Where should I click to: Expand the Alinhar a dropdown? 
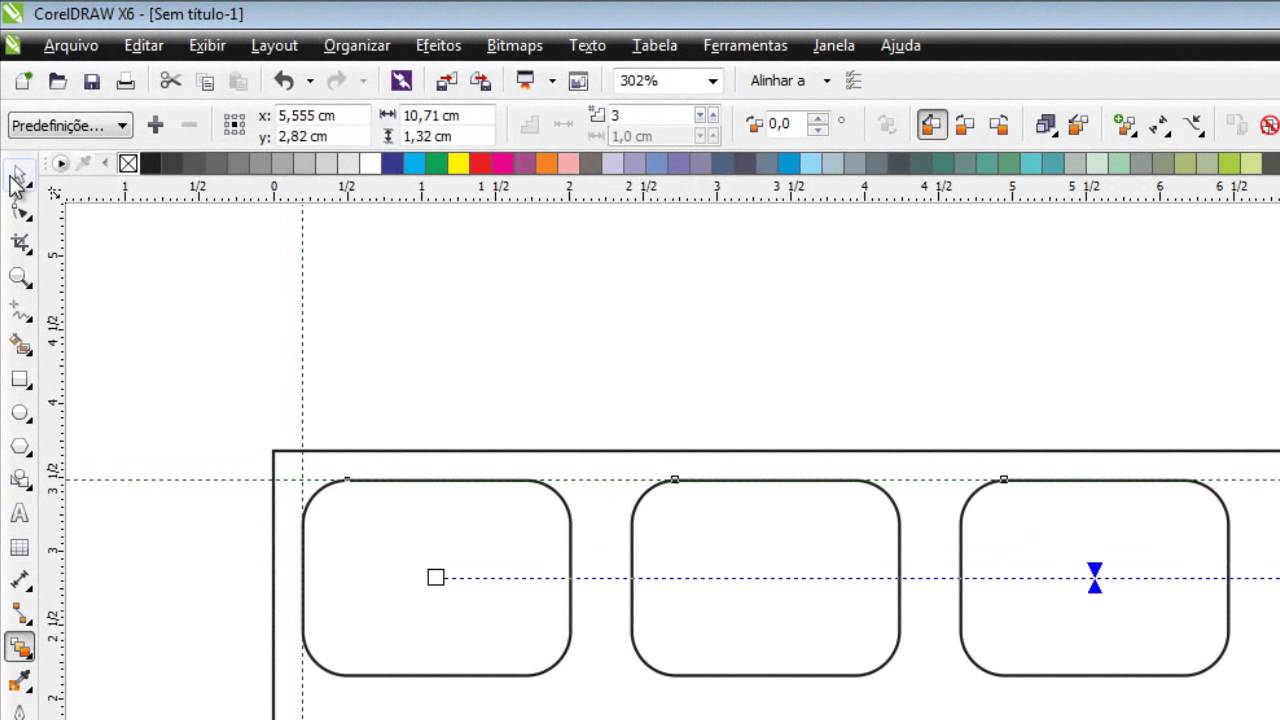tap(826, 81)
